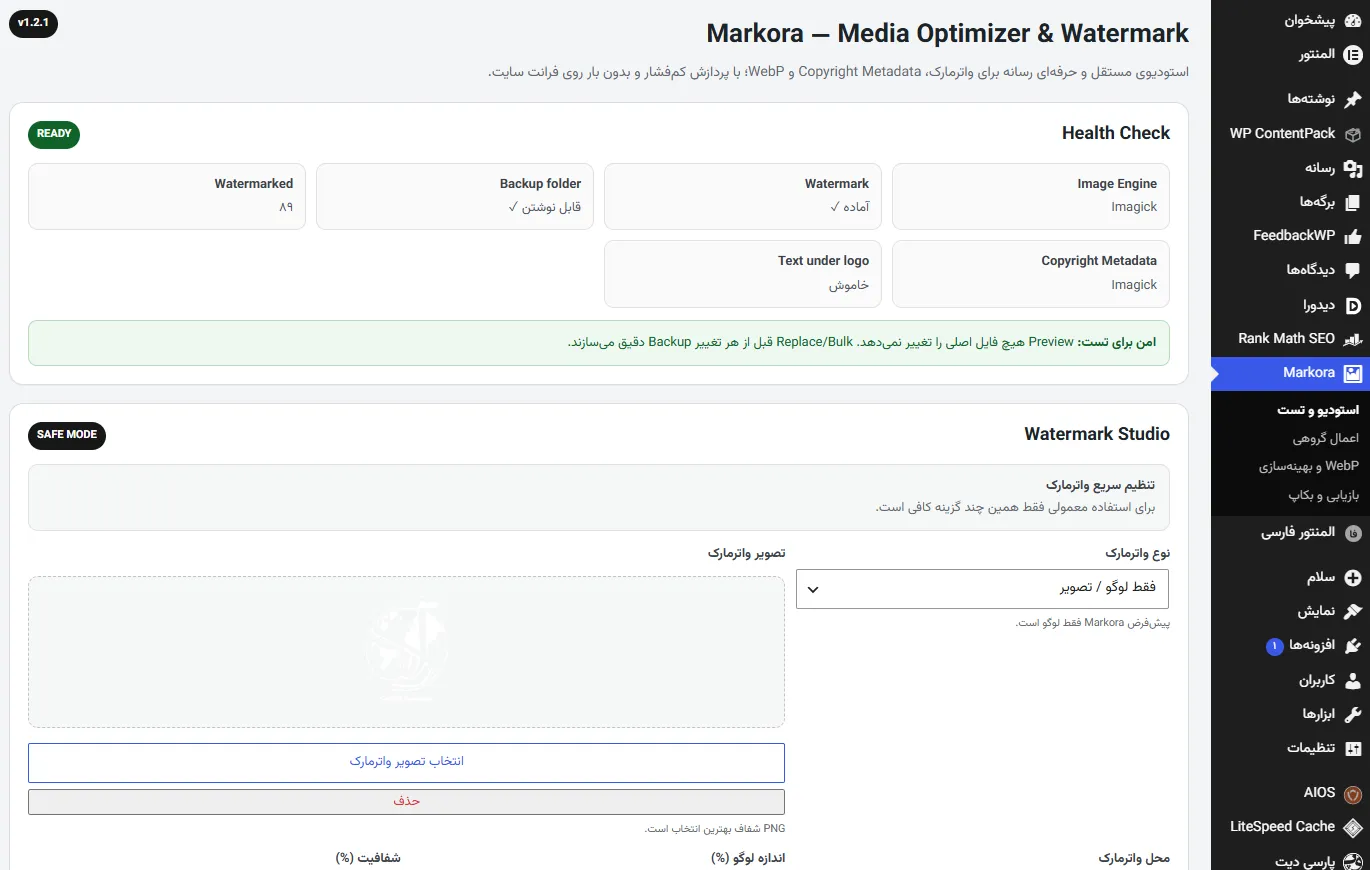Select the بازیابی و بکاپ submenu item
The height and width of the screenshot is (870, 1370).
pyautogui.click(x=1324, y=495)
